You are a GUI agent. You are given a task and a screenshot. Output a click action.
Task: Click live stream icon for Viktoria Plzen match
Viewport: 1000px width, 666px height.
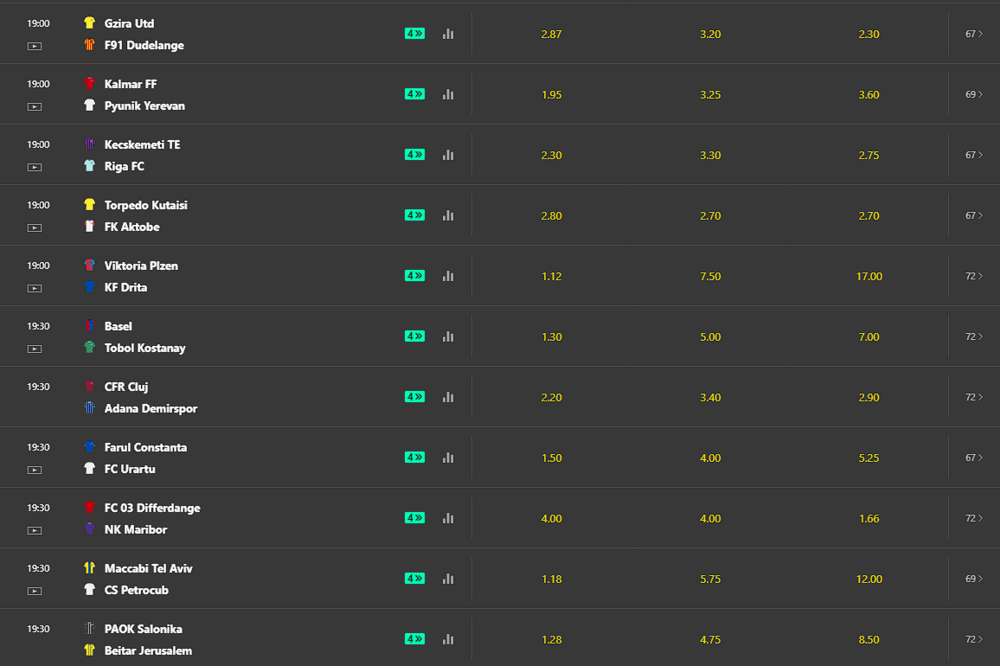click(34, 288)
